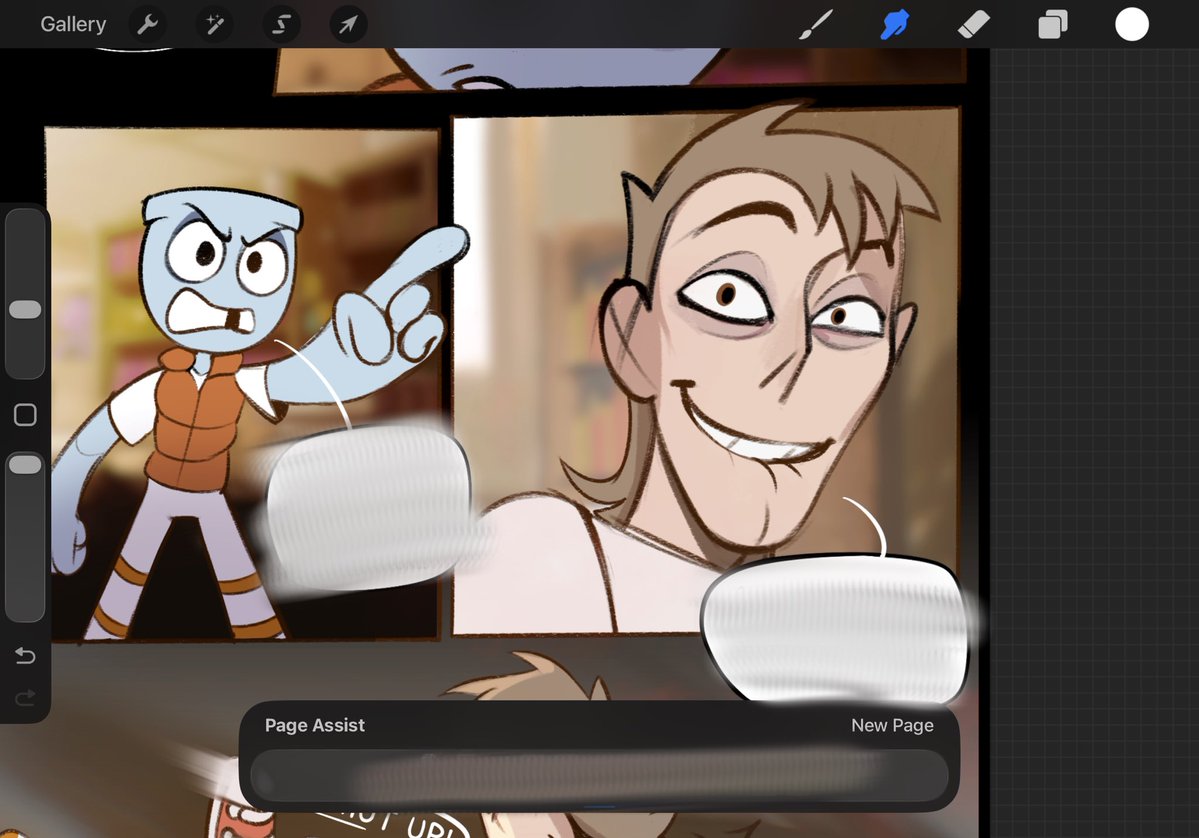Select the Page Assist page thumbnail strip

pos(600,775)
